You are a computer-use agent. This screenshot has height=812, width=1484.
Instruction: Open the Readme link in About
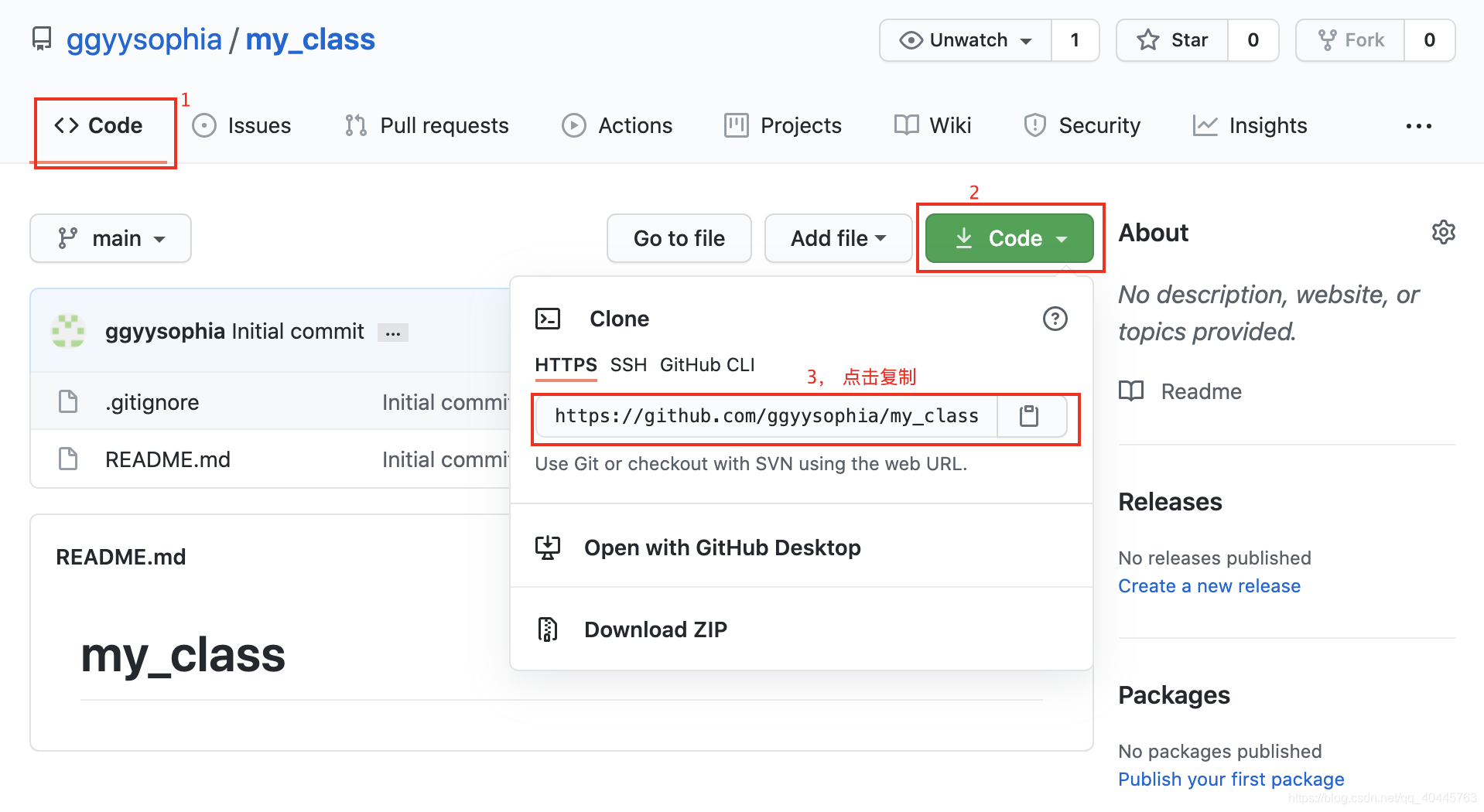click(x=1201, y=391)
